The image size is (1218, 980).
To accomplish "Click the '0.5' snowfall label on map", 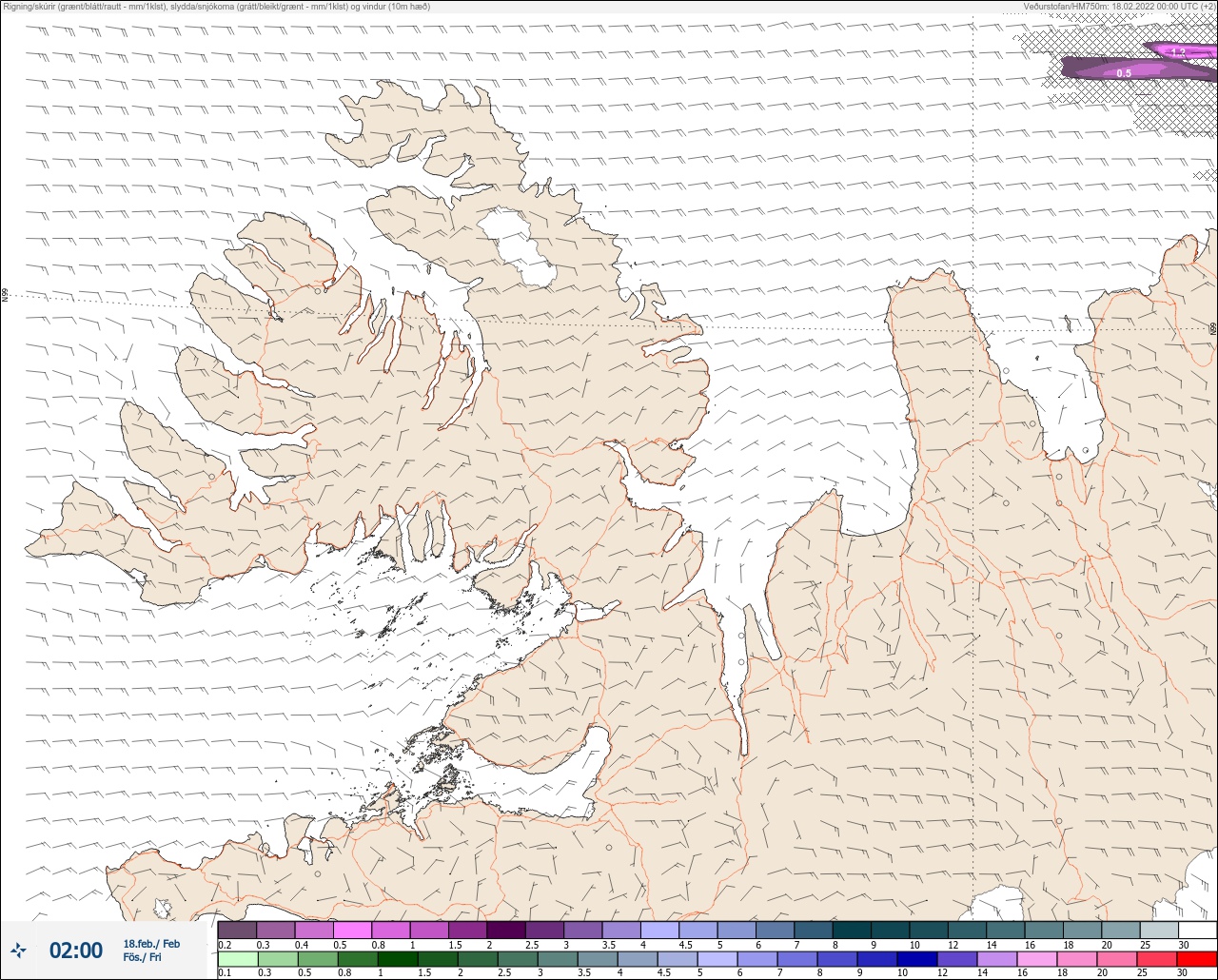I will coord(1124,73).
